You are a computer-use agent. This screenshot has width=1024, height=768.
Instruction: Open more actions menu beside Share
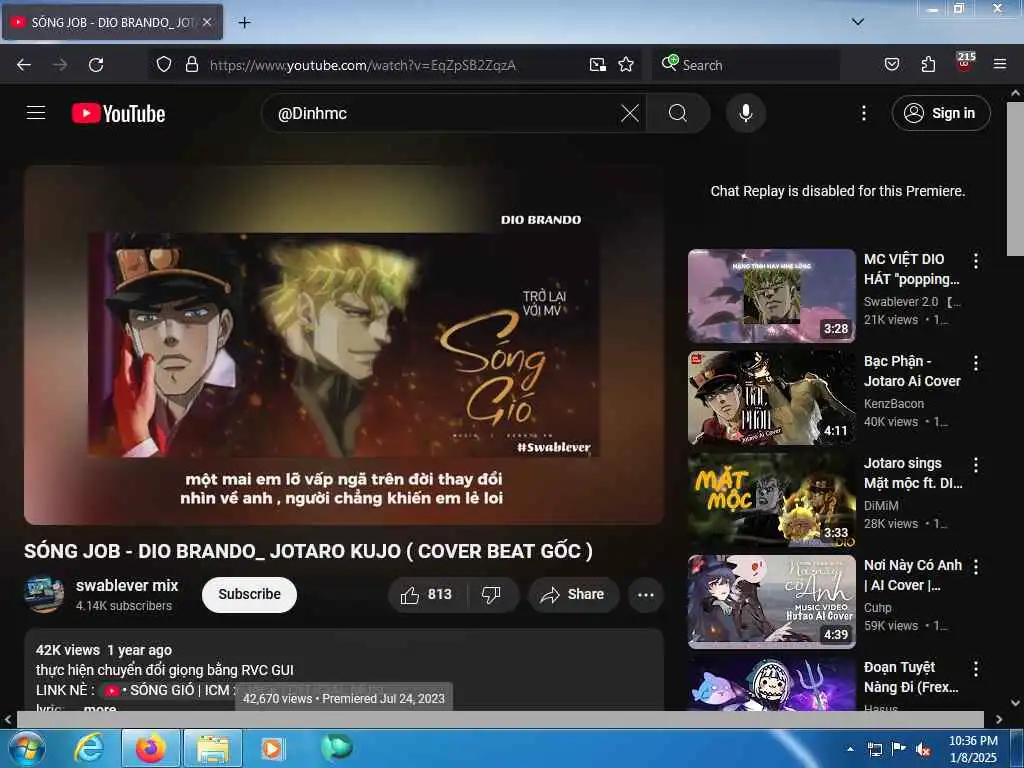click(x=646, y=594)
